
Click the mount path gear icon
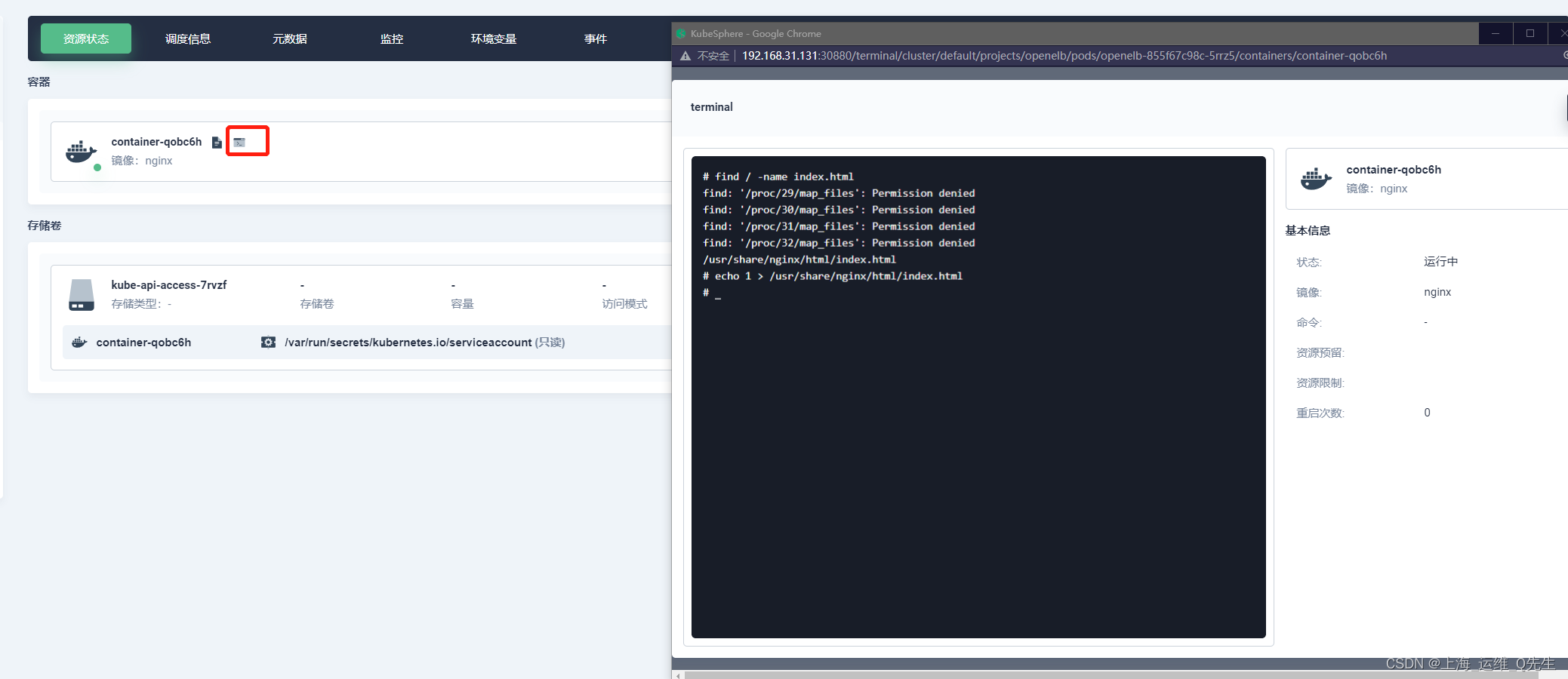pos(268,343)
